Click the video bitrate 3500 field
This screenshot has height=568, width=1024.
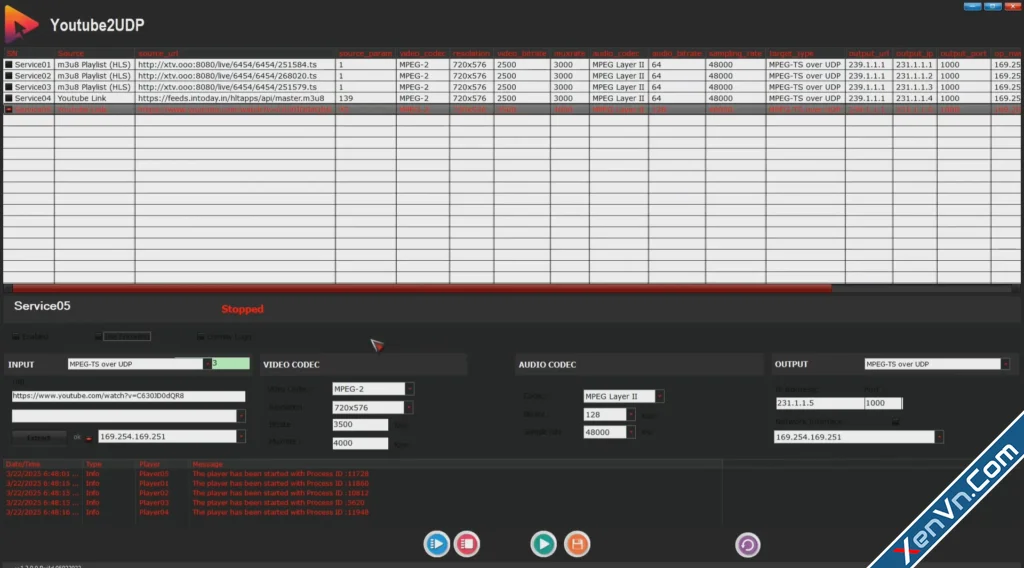click(x=360, y=424)
